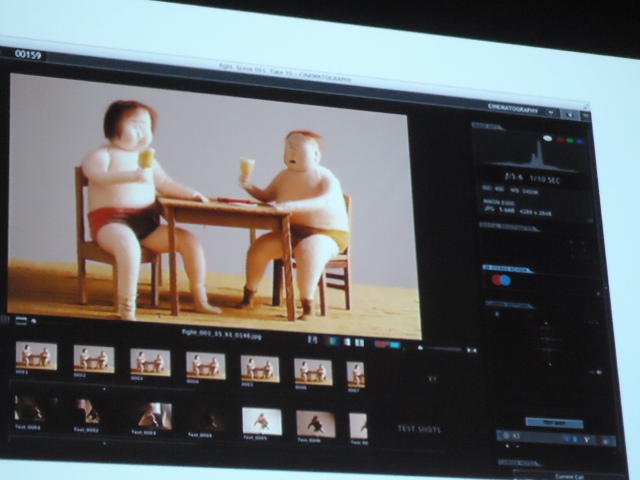
Task: Click the blue Test Shot button
Action: (x=554, y=423)
